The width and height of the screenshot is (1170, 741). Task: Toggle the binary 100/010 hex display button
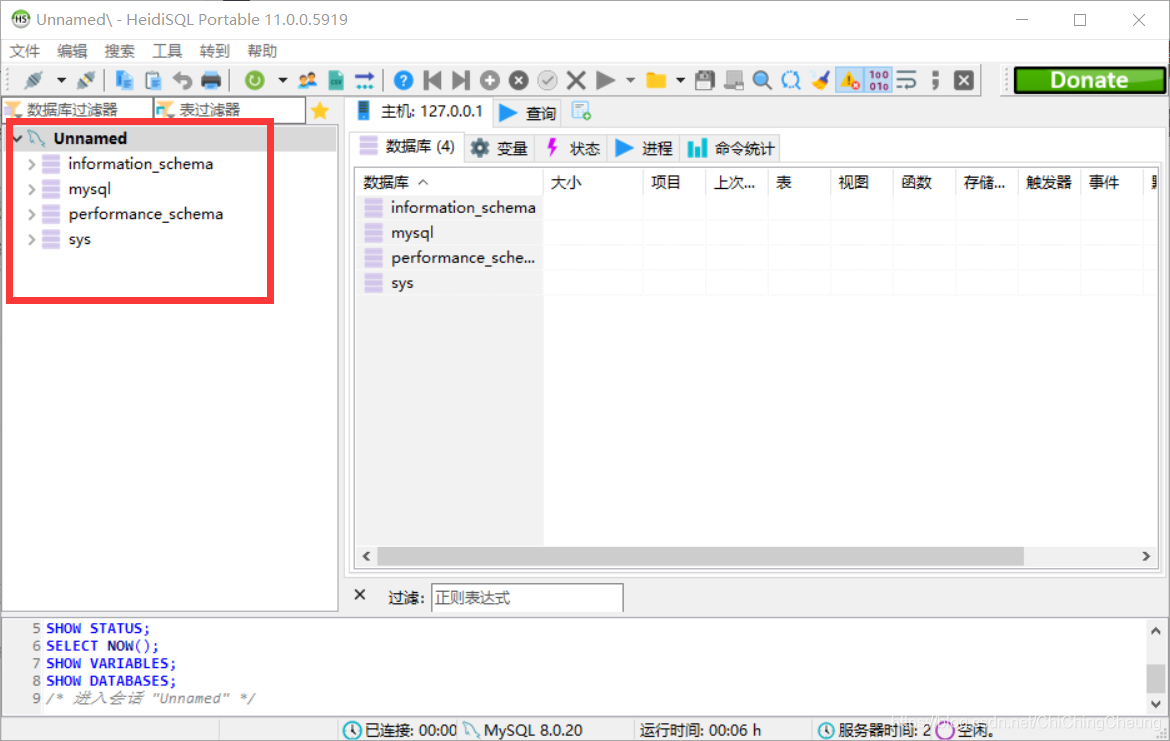pos(878,80)
